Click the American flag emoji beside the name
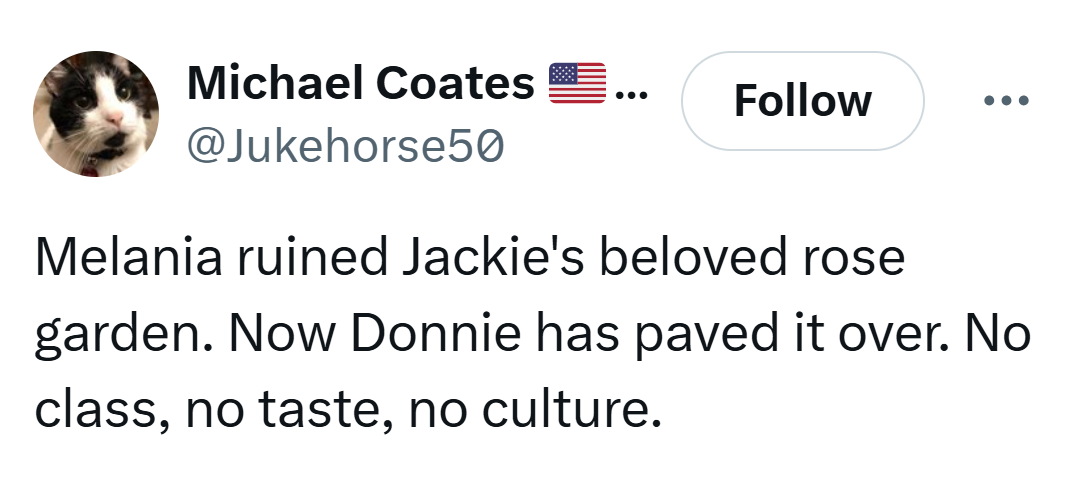Screen dimensions: 1075x503 [578, 83]
